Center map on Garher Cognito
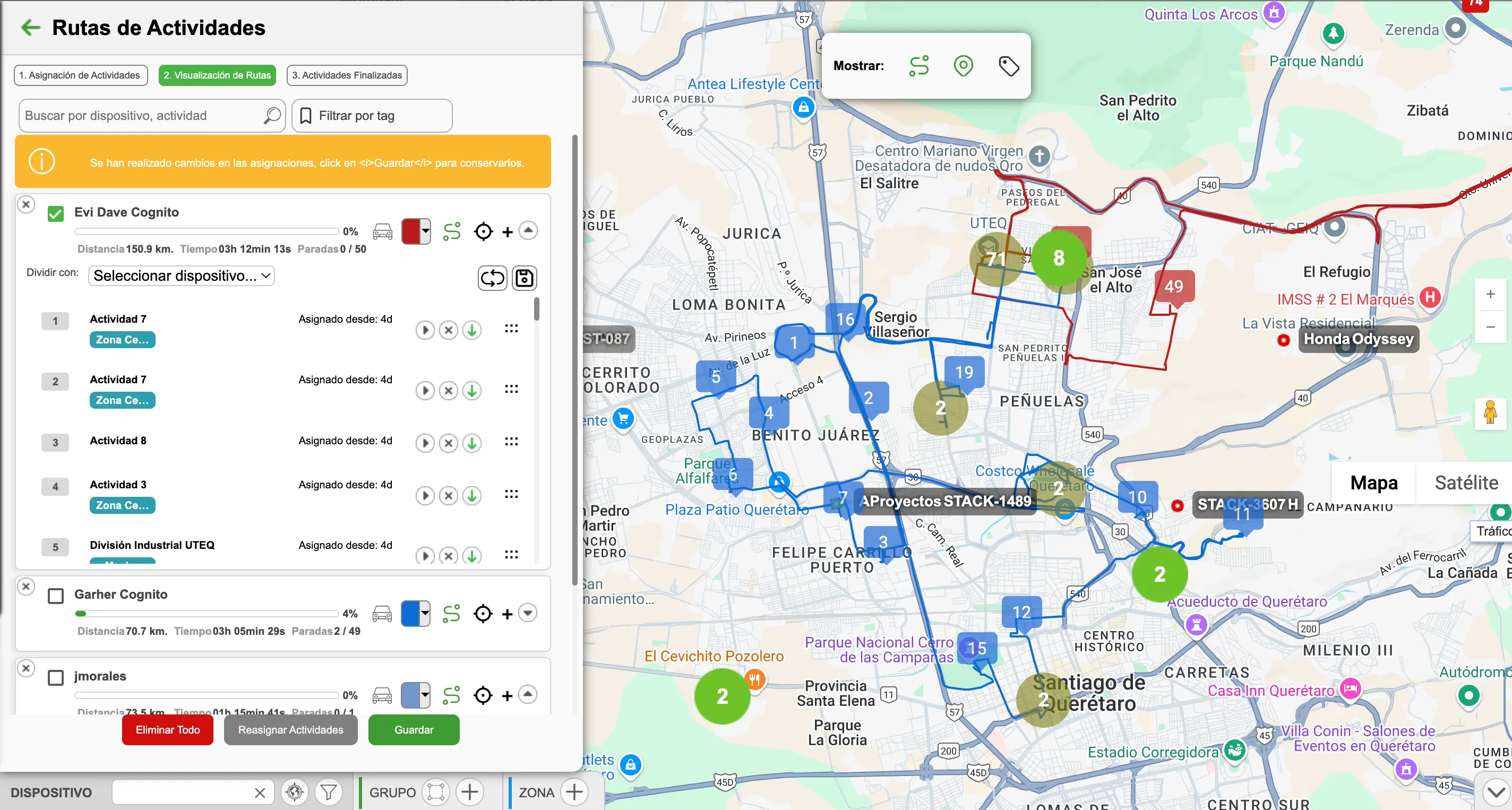 (483, 614)
